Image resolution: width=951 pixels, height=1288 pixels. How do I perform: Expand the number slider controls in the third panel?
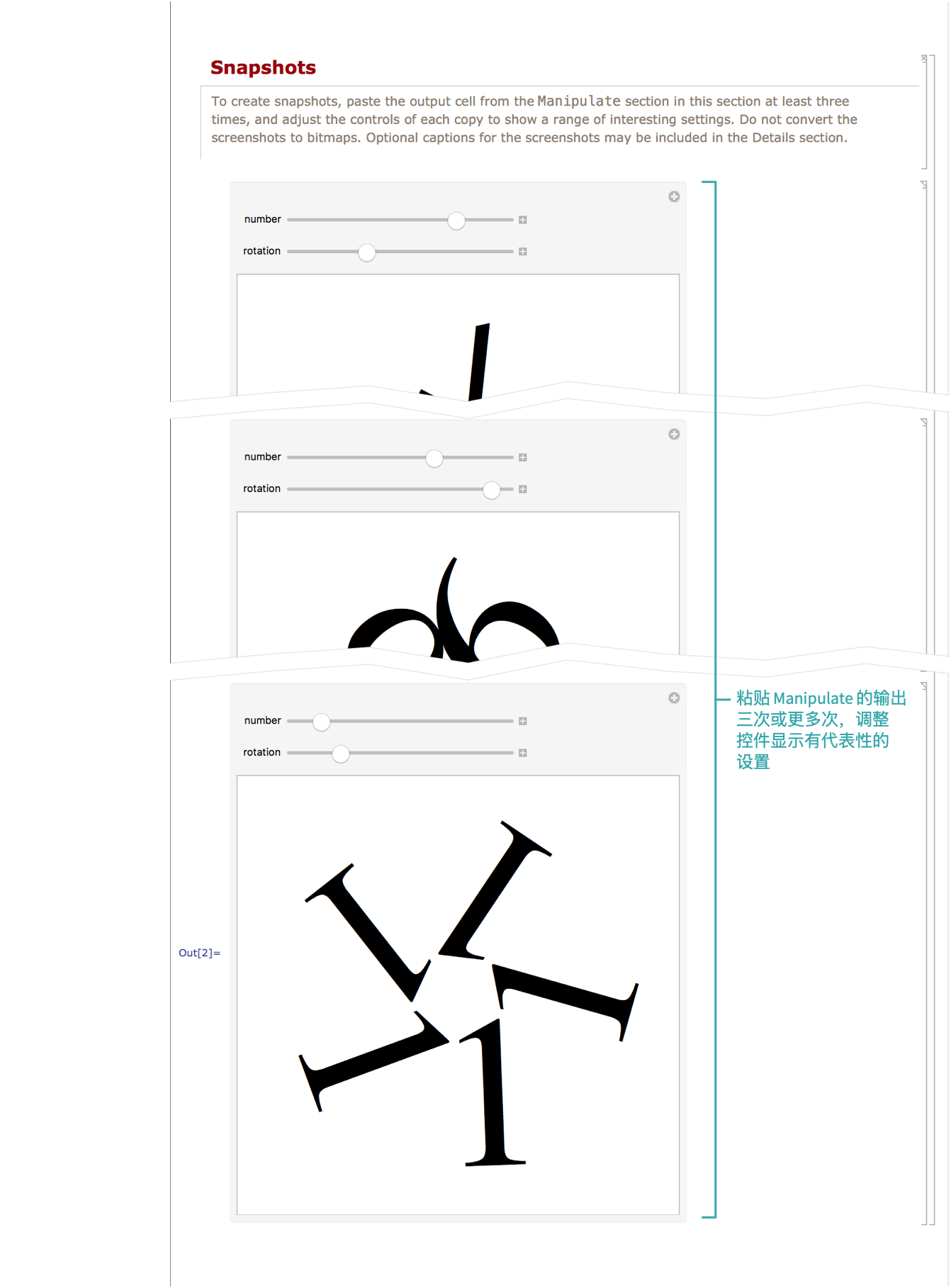[x=523, y=721]
